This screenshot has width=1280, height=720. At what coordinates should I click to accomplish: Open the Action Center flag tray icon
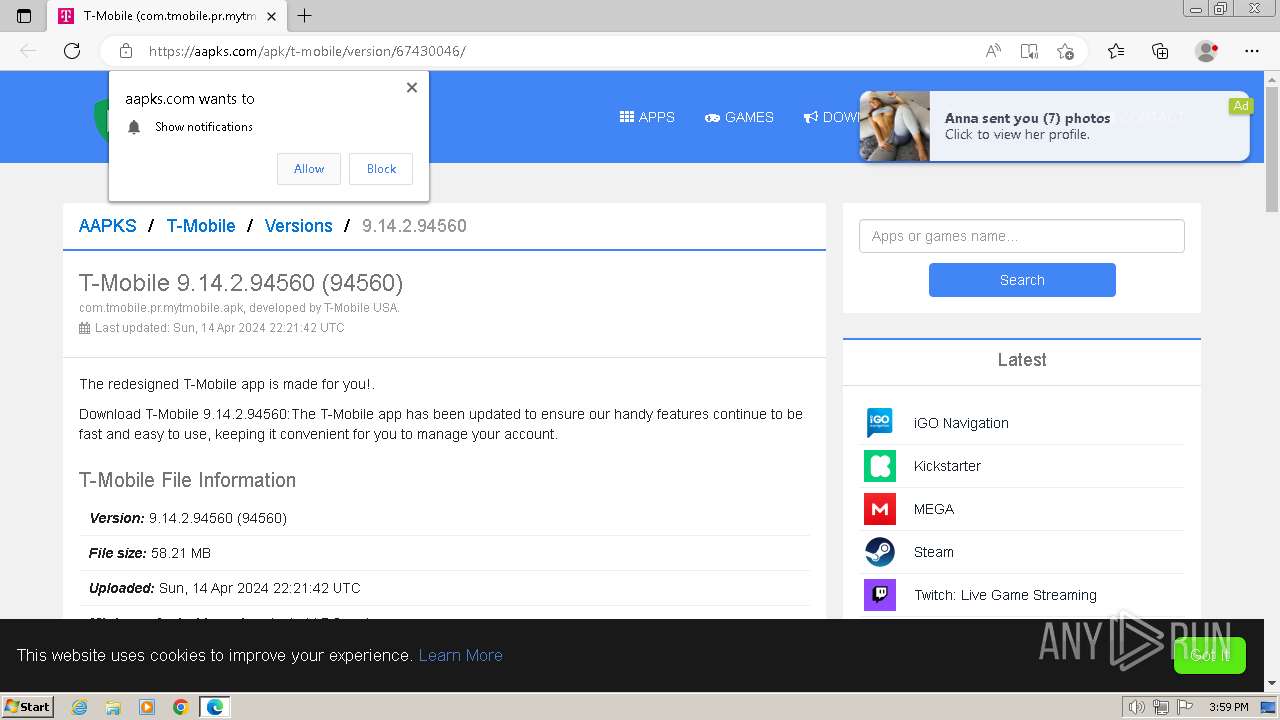point(1185,707)
